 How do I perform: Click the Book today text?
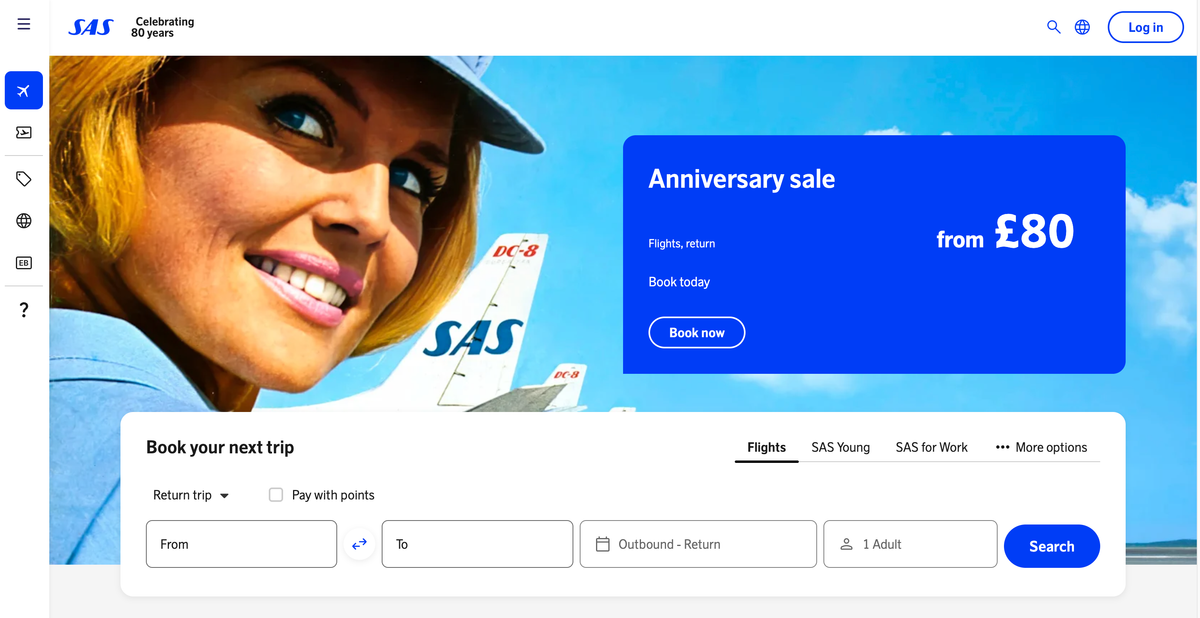click(x=679, y=282)
